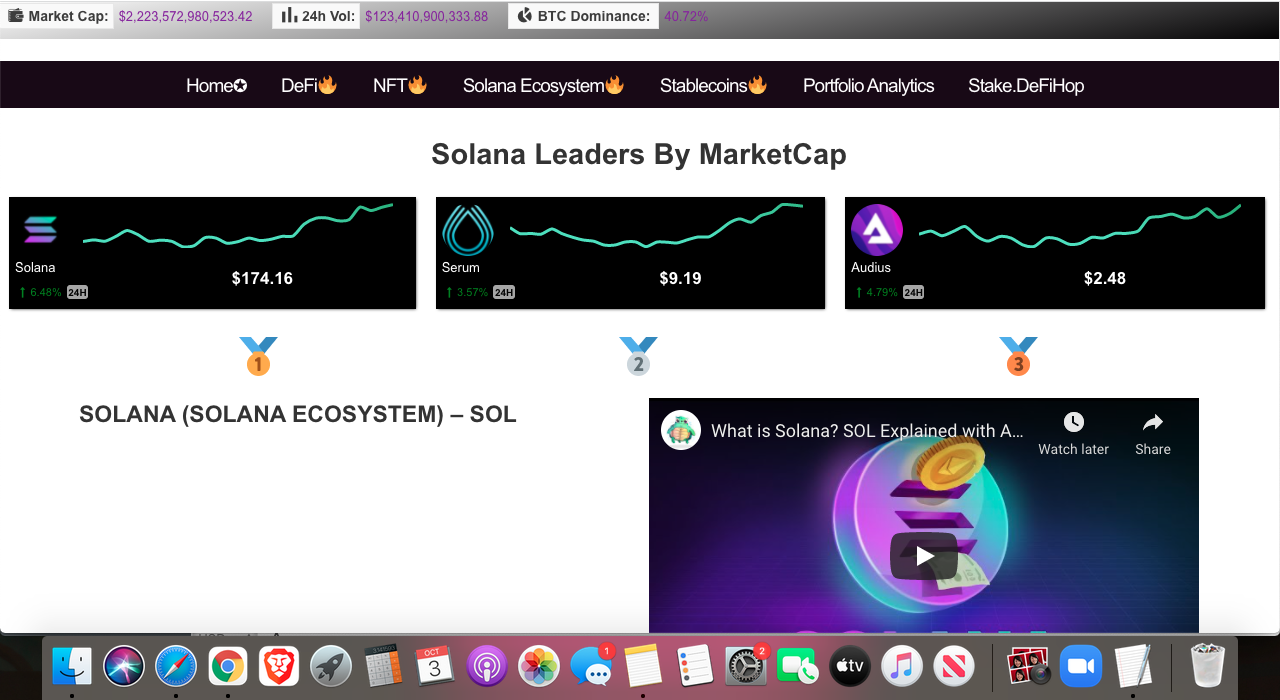
Task: Add the video to Watch later
Action: tap(1073, 434)
